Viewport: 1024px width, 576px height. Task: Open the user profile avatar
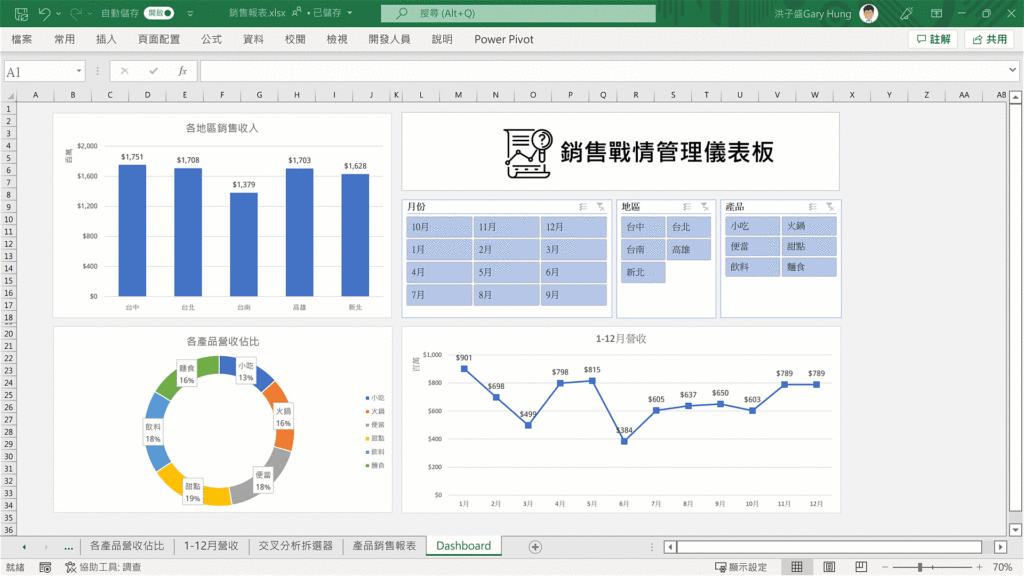tap(869, 13)
